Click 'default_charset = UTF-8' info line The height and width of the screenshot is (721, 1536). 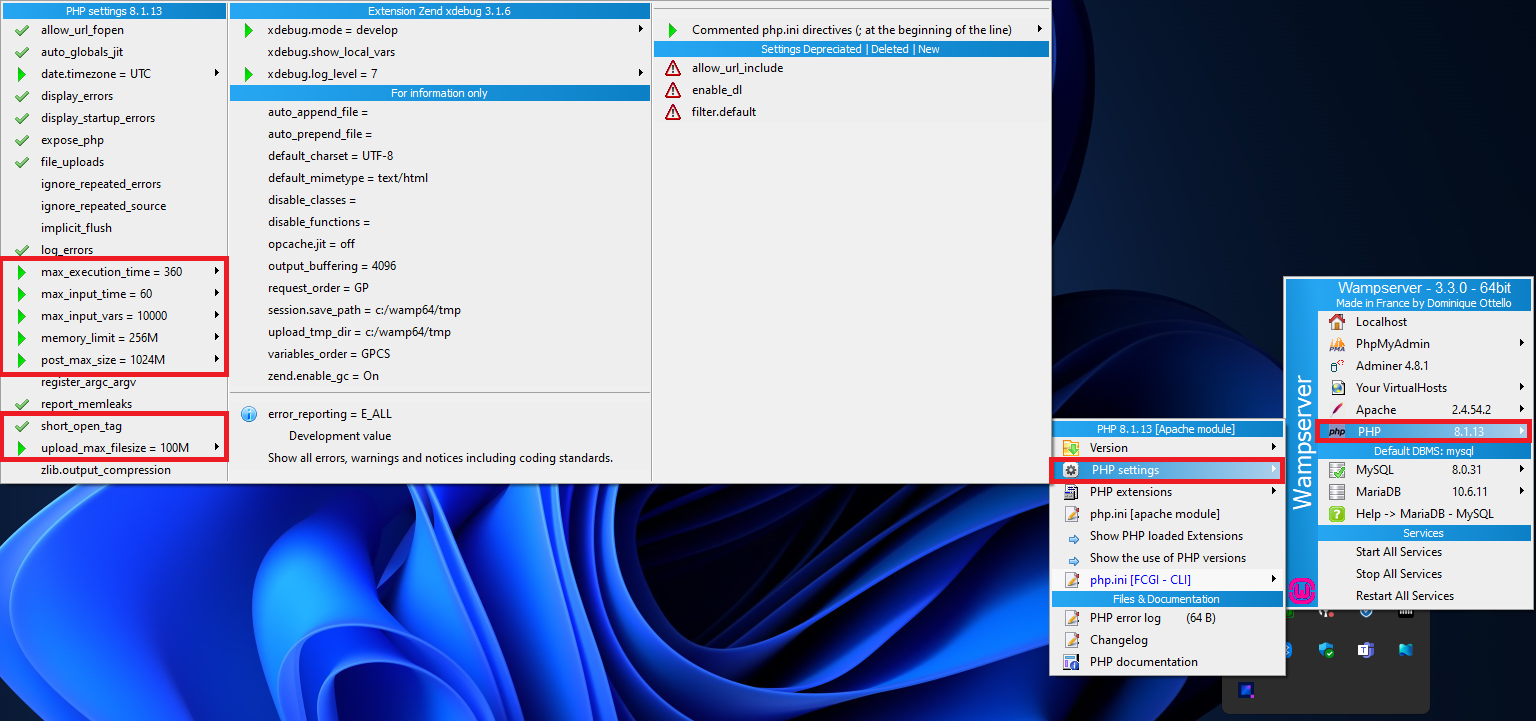(x=330, y=156)
